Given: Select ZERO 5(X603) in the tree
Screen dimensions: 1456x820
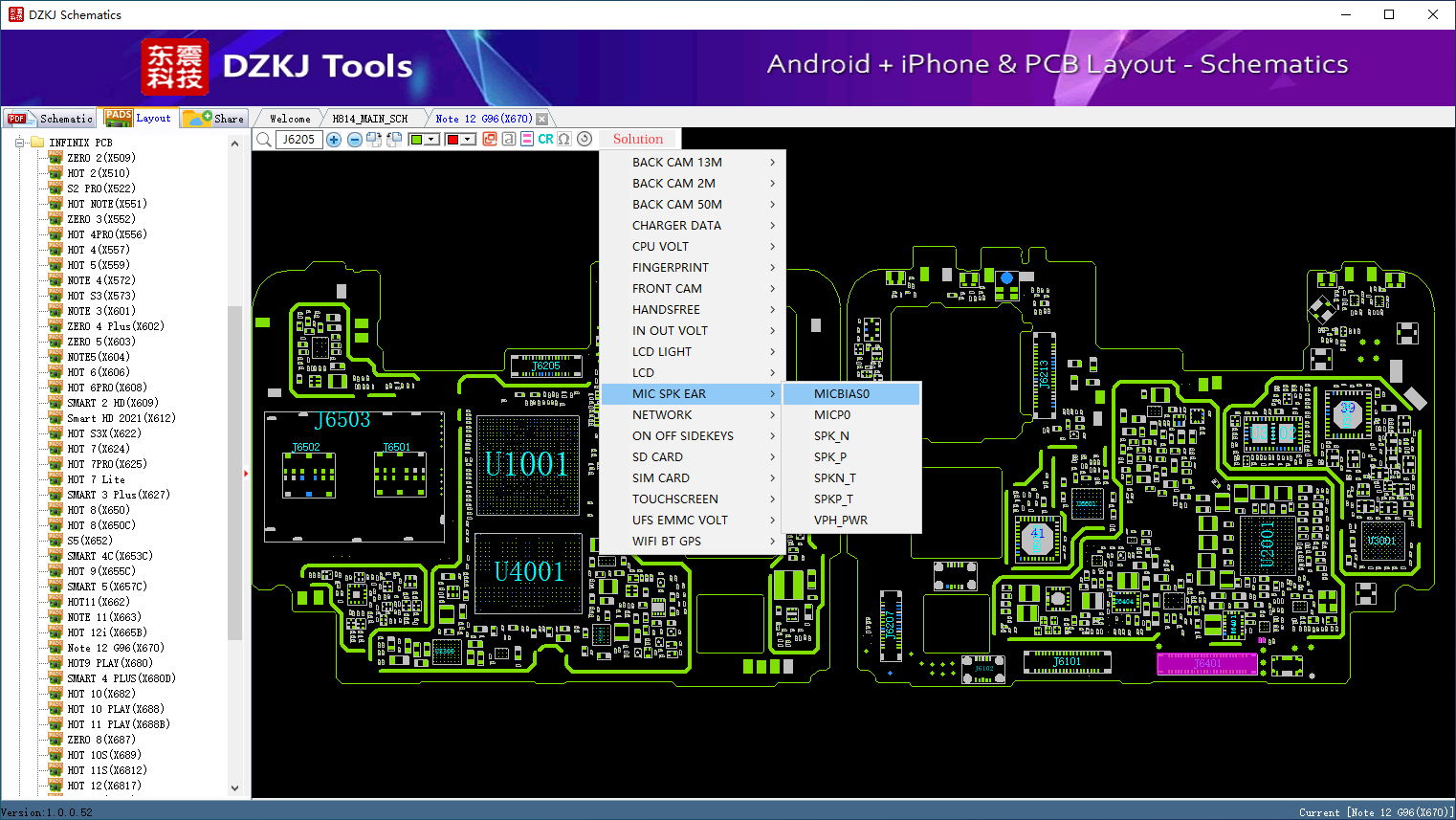Looking at the screenshot, I should 101,342.
